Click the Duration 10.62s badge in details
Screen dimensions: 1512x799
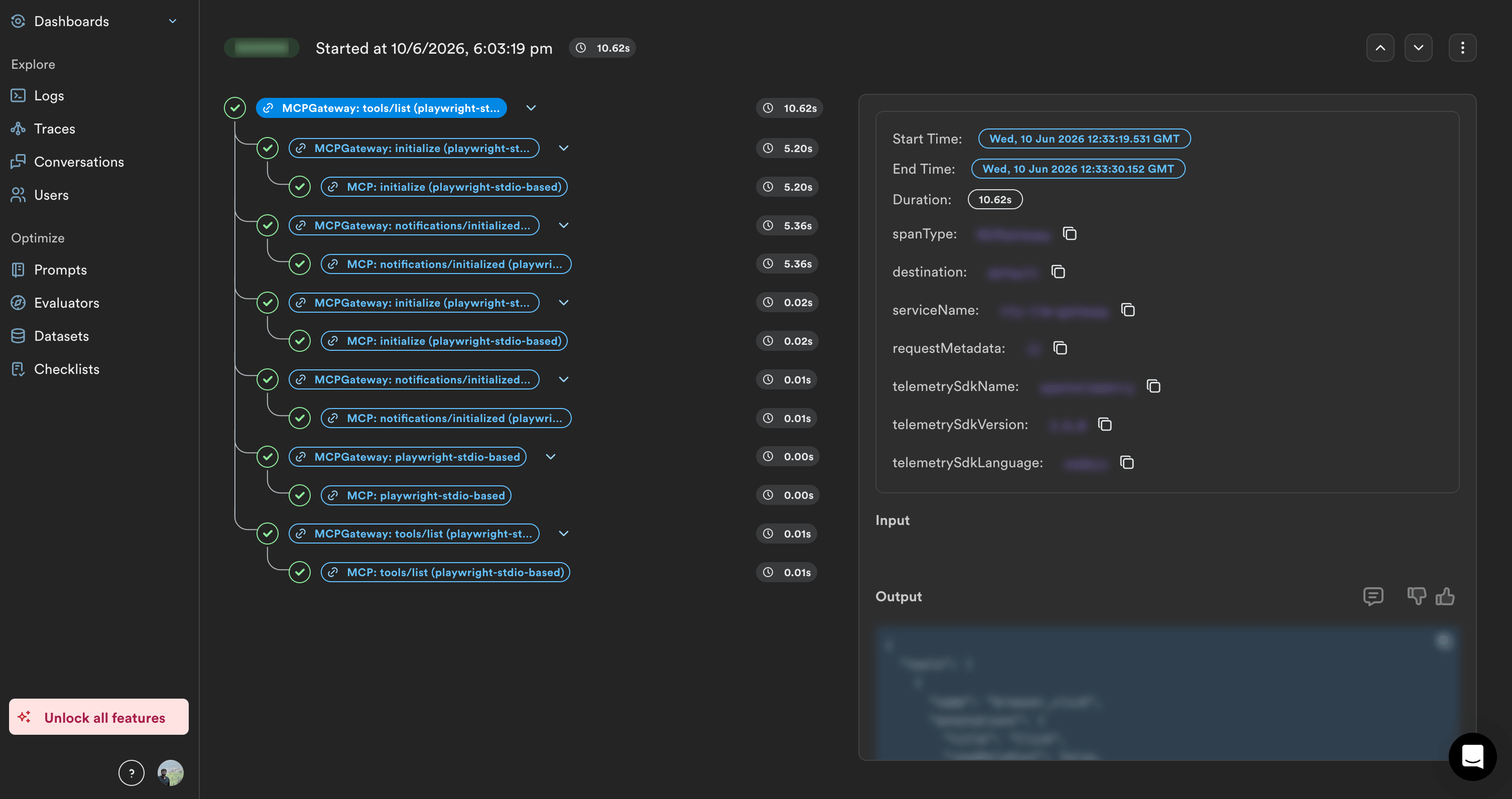tap(995, 199)
